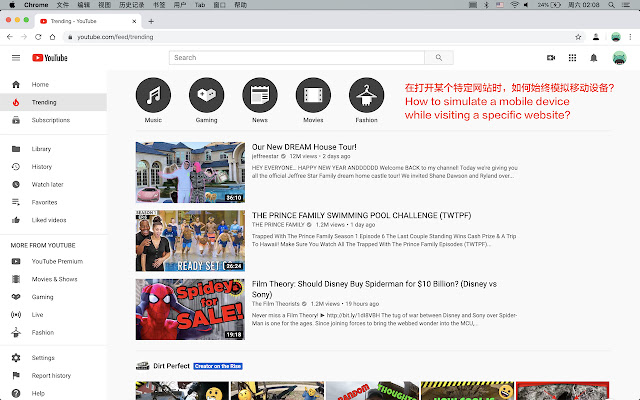Open History in the sidebar
Viewport: 640px width, 400px height.
[x=42, y=166]
